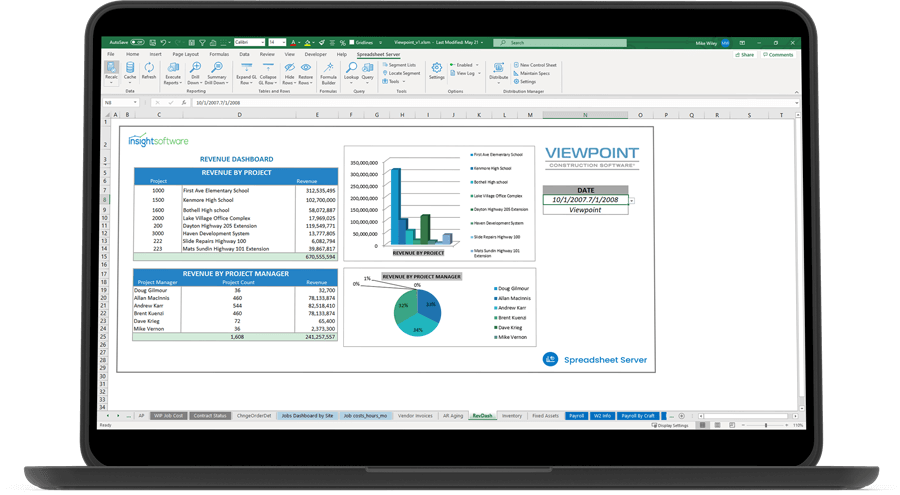Select the Spreadsheet Server ribbon tab
The width and height of the screenshot is (900, 495).
click(x=378, y=54)
